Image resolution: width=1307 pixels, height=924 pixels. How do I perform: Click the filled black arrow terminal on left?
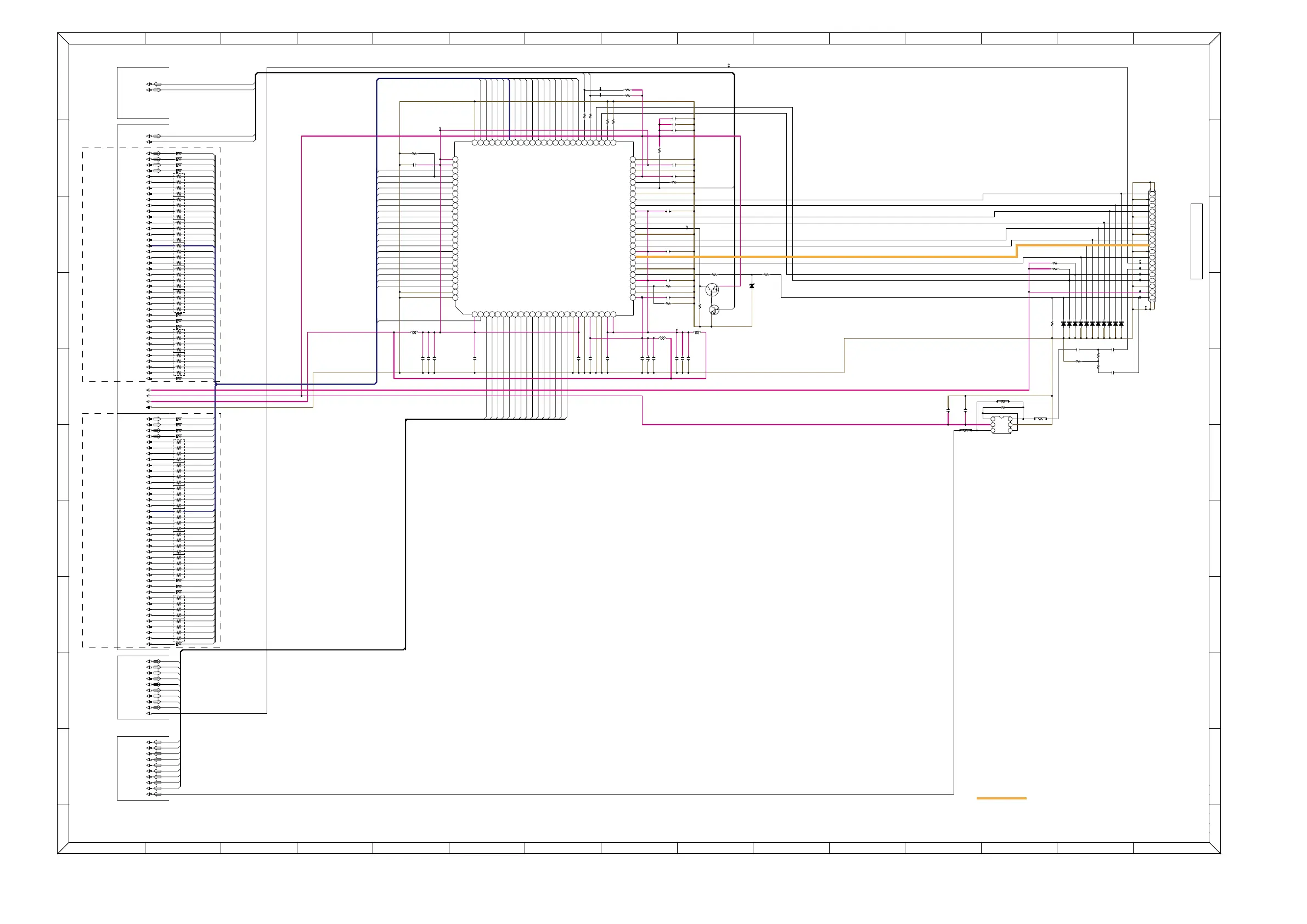coord(149,408)
